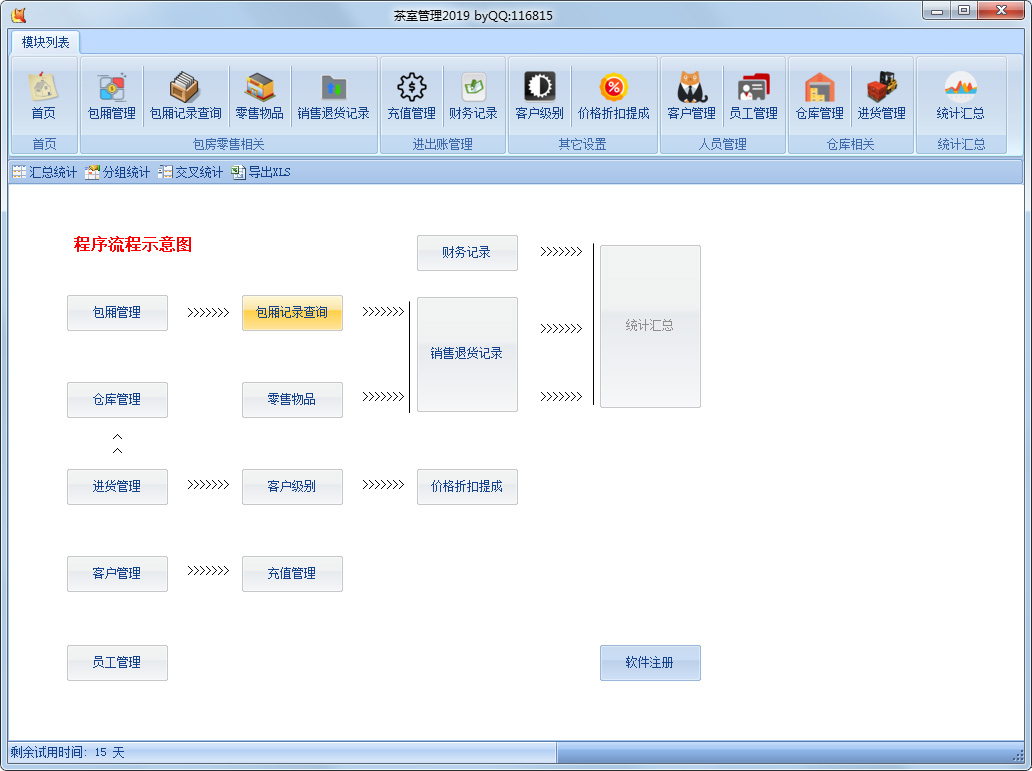
Task: Click the 仓库相关 group label
Action: click(850, 144)
